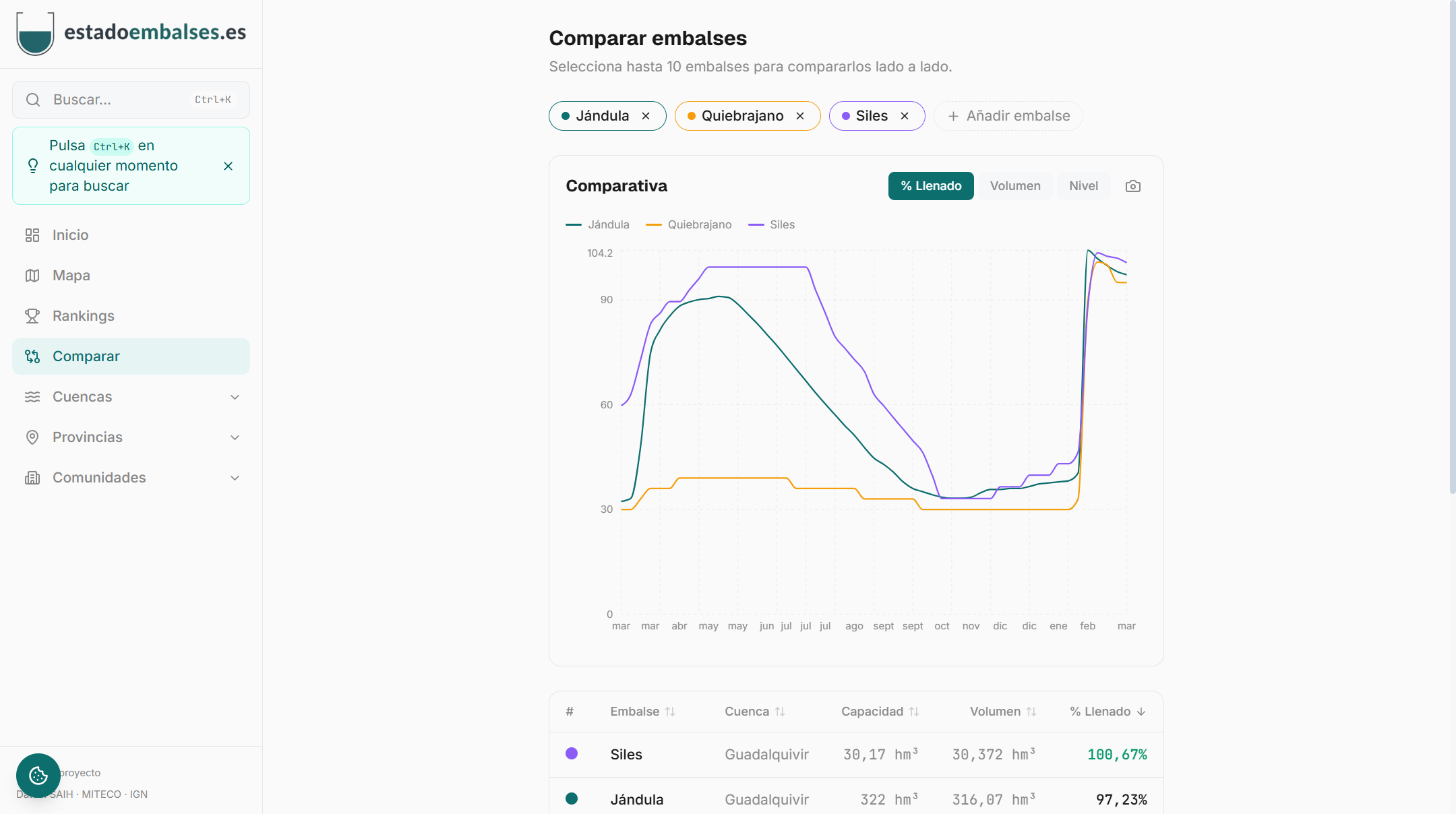Open the Mapa page from the sidebar
The height and width of the screenshot is (814, 1456).
coord(71,276)
